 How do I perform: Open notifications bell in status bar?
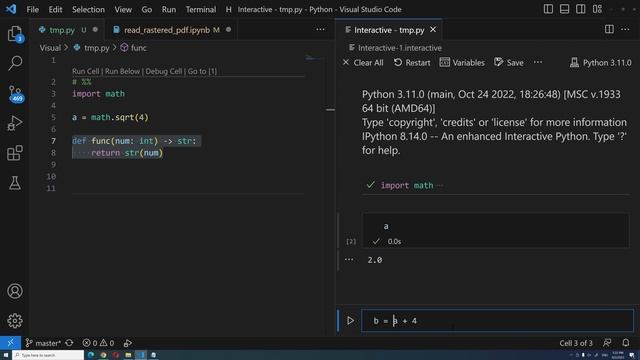coord(626,343)
